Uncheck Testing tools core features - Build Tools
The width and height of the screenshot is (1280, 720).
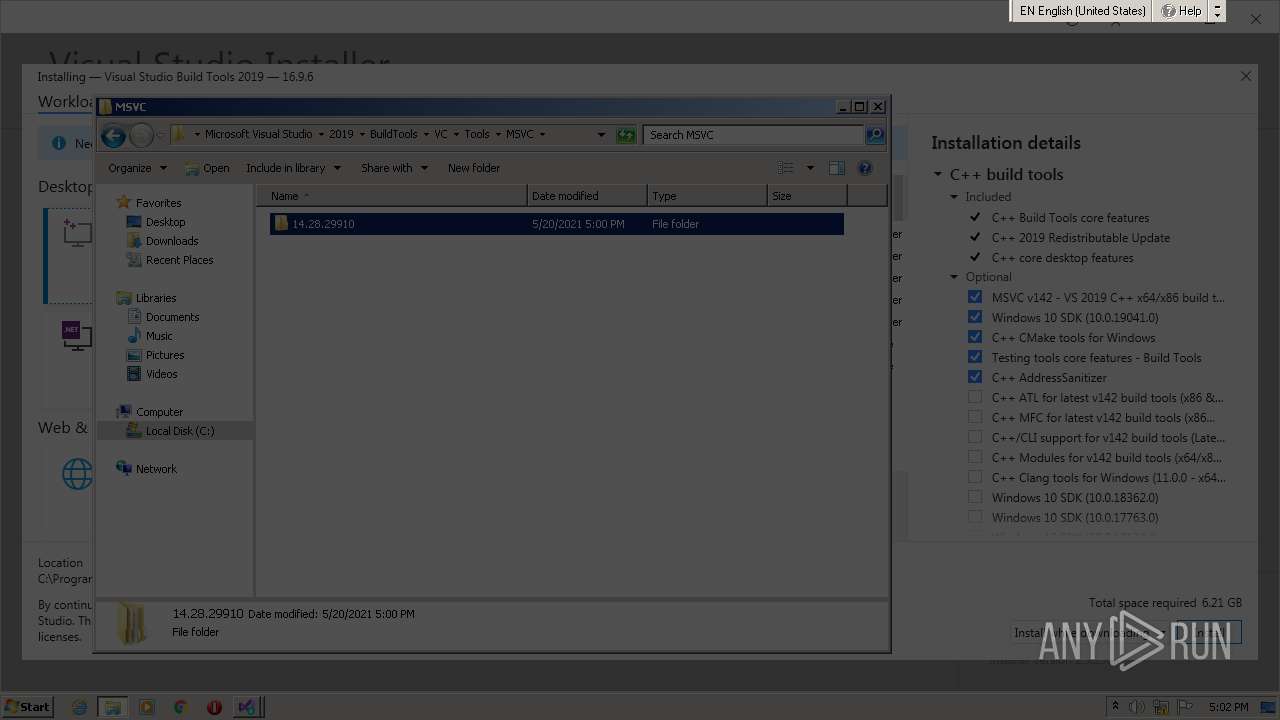(x=975, y=357)
